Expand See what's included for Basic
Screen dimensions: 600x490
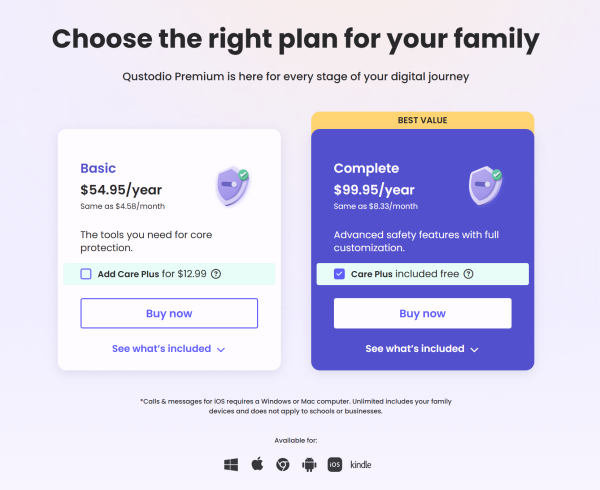click(x=168, y=349)
